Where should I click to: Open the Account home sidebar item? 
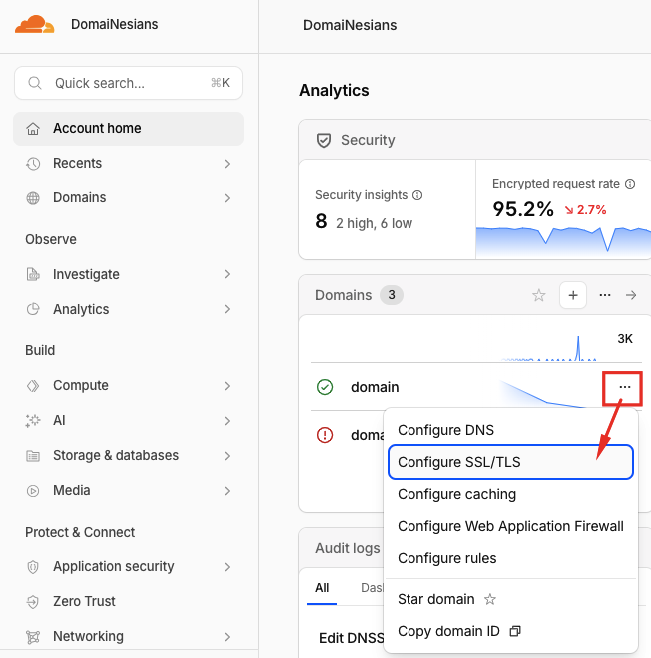click(x=128, y=129)
